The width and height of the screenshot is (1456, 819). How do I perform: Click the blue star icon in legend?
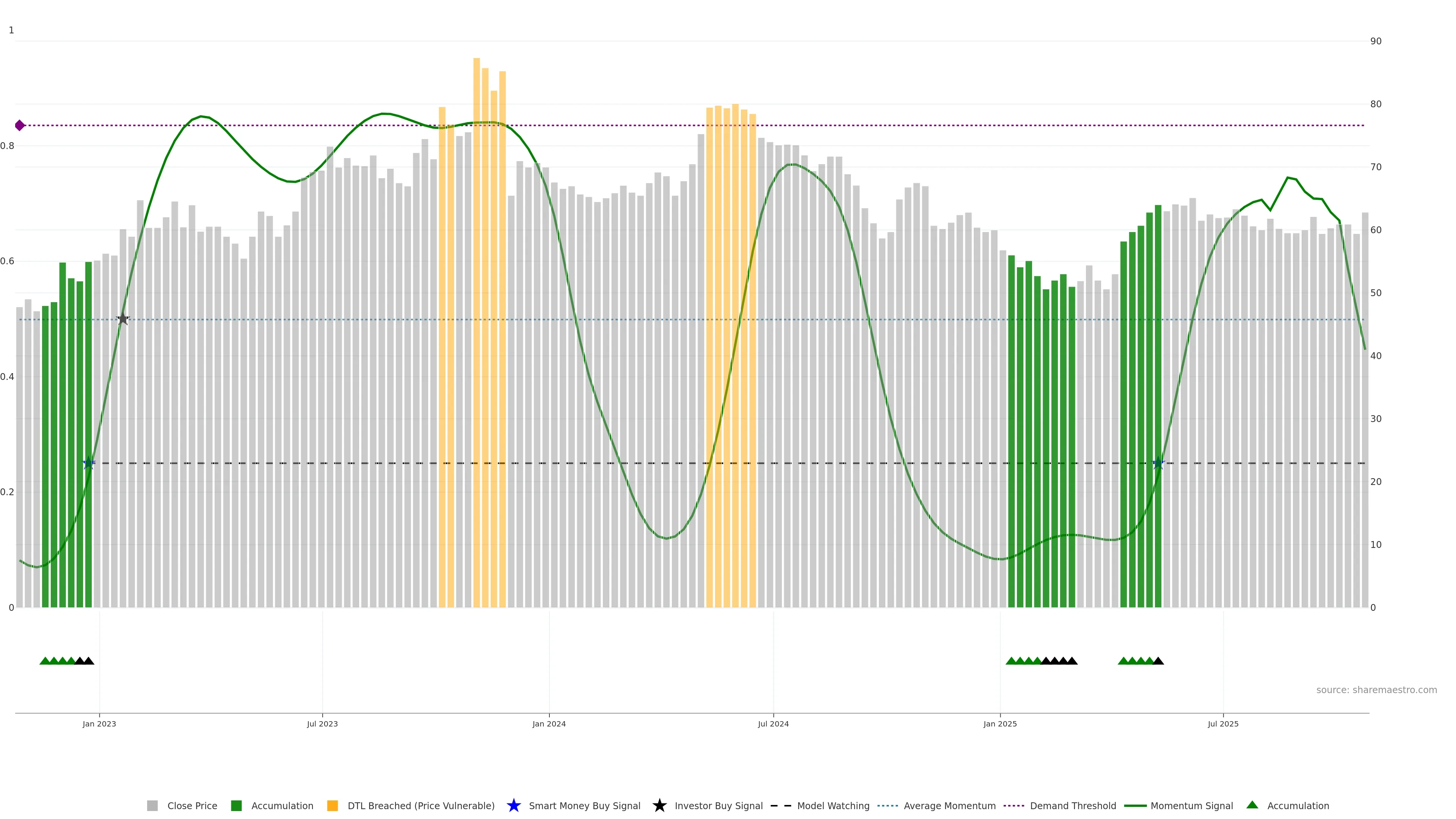513,805
